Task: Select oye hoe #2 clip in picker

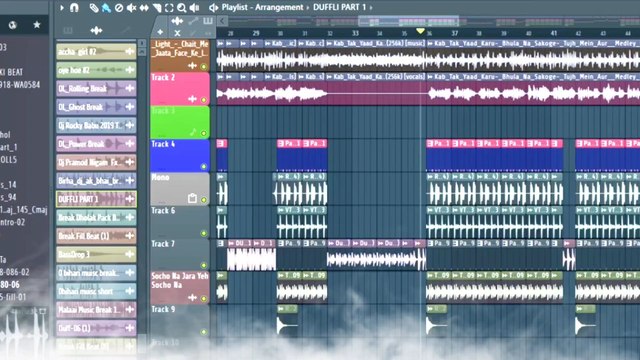Action: pyautogui.click(x=96, y=70)
